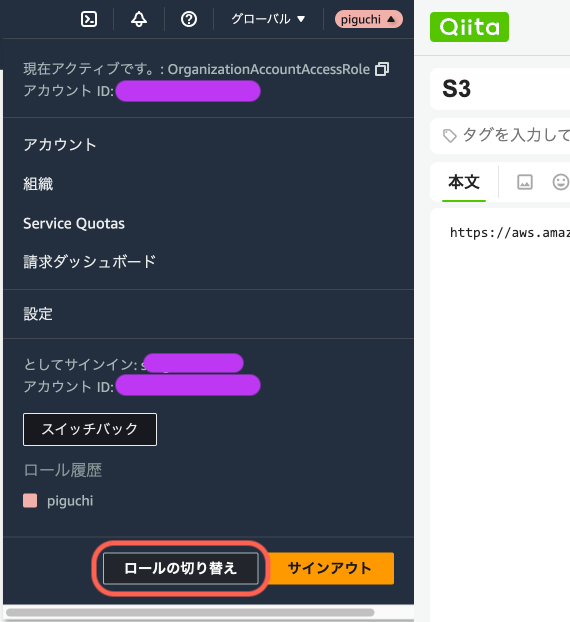Click the 現在アクティブです OrganizationAccountAccessRole text
Image resolution: width=570 pixels, height=622 pixels.
(196, 69)
